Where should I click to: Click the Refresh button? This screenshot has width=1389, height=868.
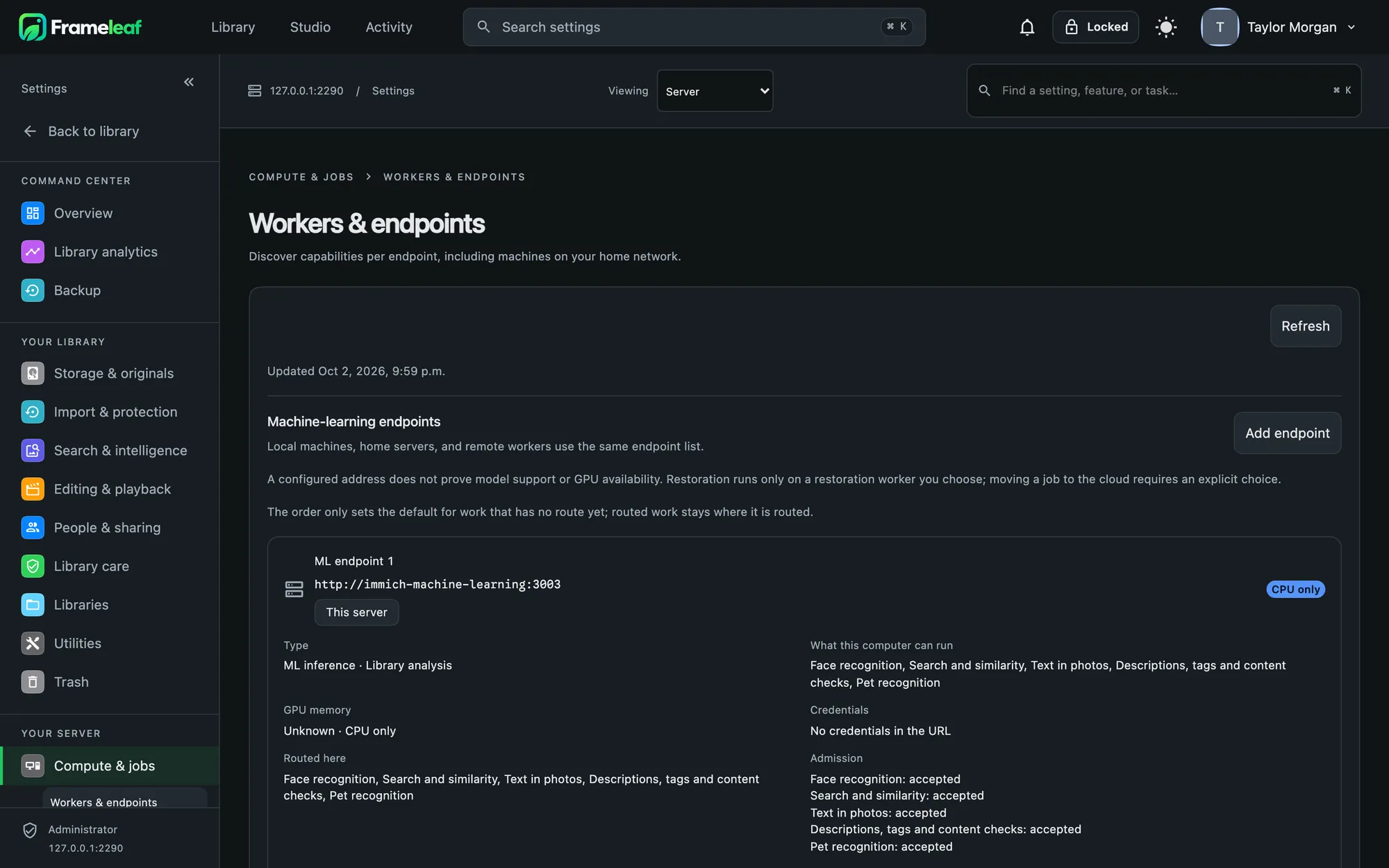[1305, 326]
